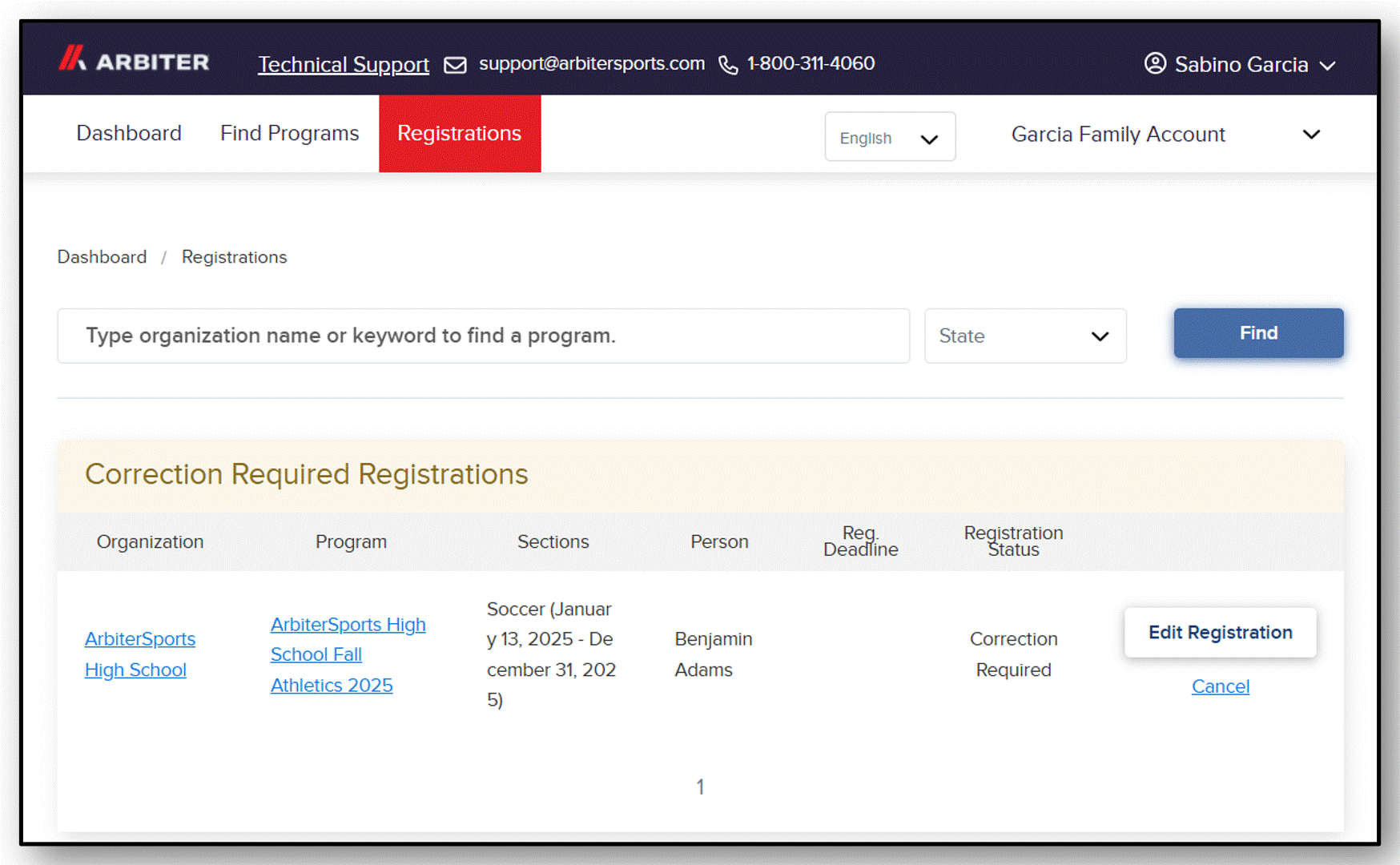Open the ArbiterSports High School Fall Athletics 2025 link

pos(348,654)
